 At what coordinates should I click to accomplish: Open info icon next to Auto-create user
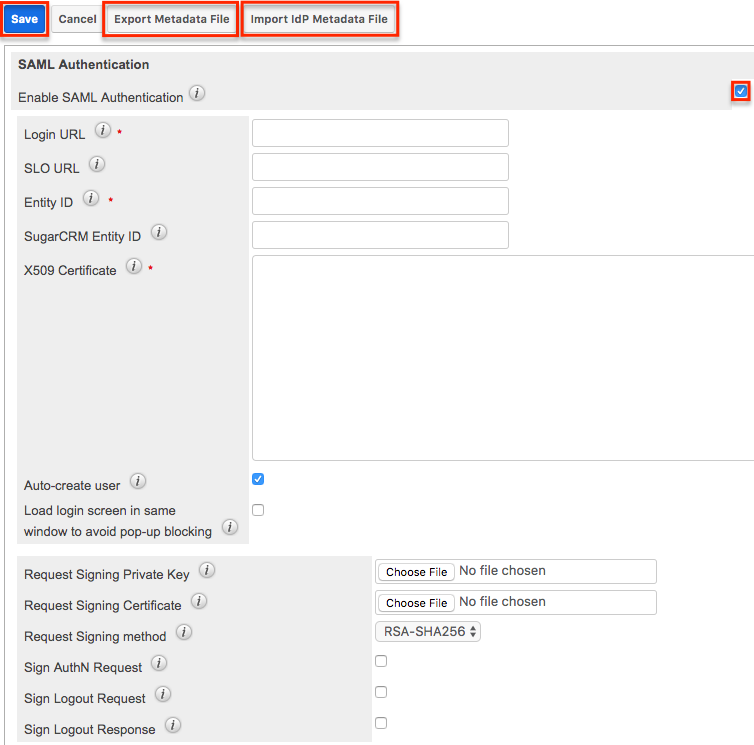click(138, 481)
